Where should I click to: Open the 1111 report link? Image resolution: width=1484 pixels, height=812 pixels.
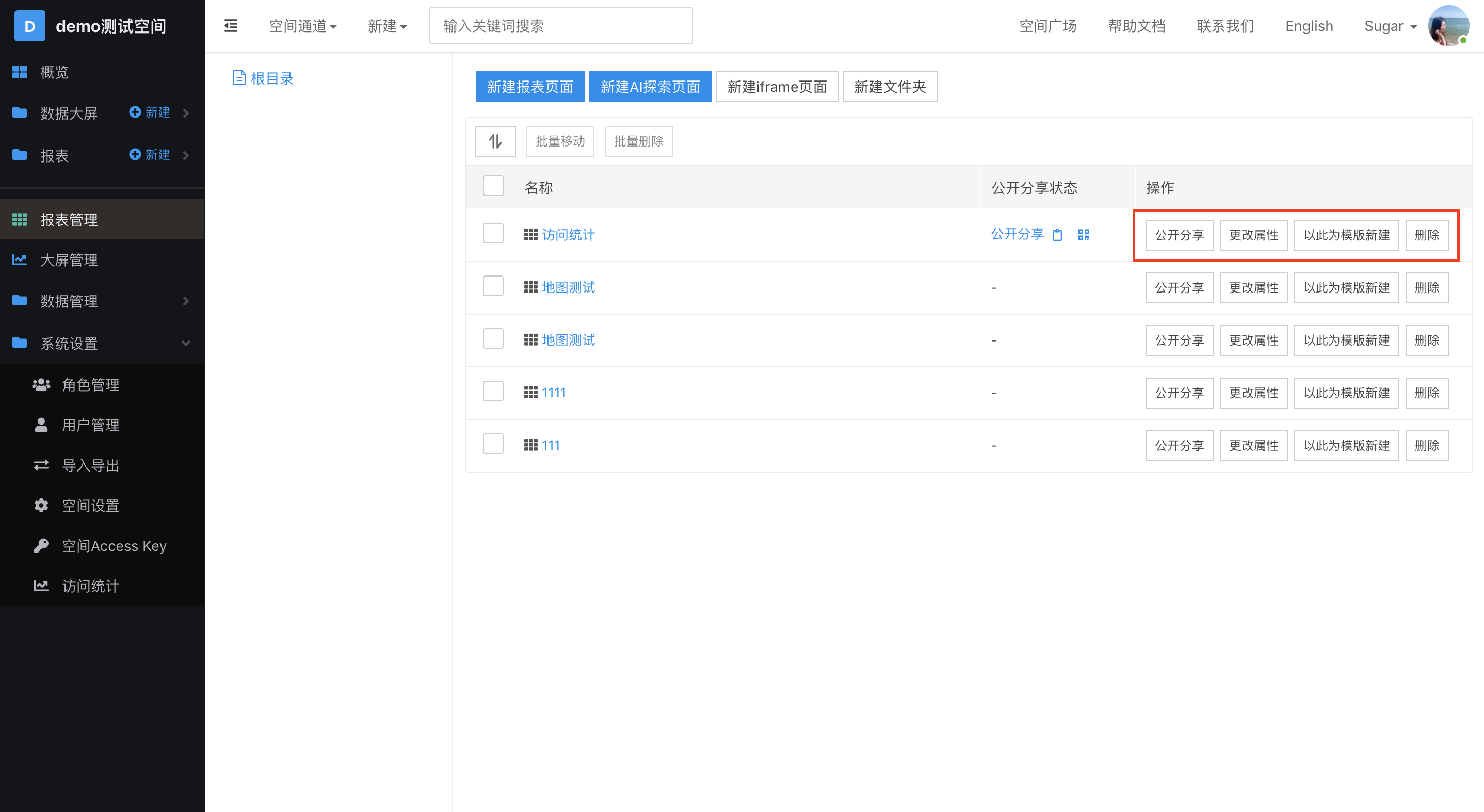tap(554, 392)
